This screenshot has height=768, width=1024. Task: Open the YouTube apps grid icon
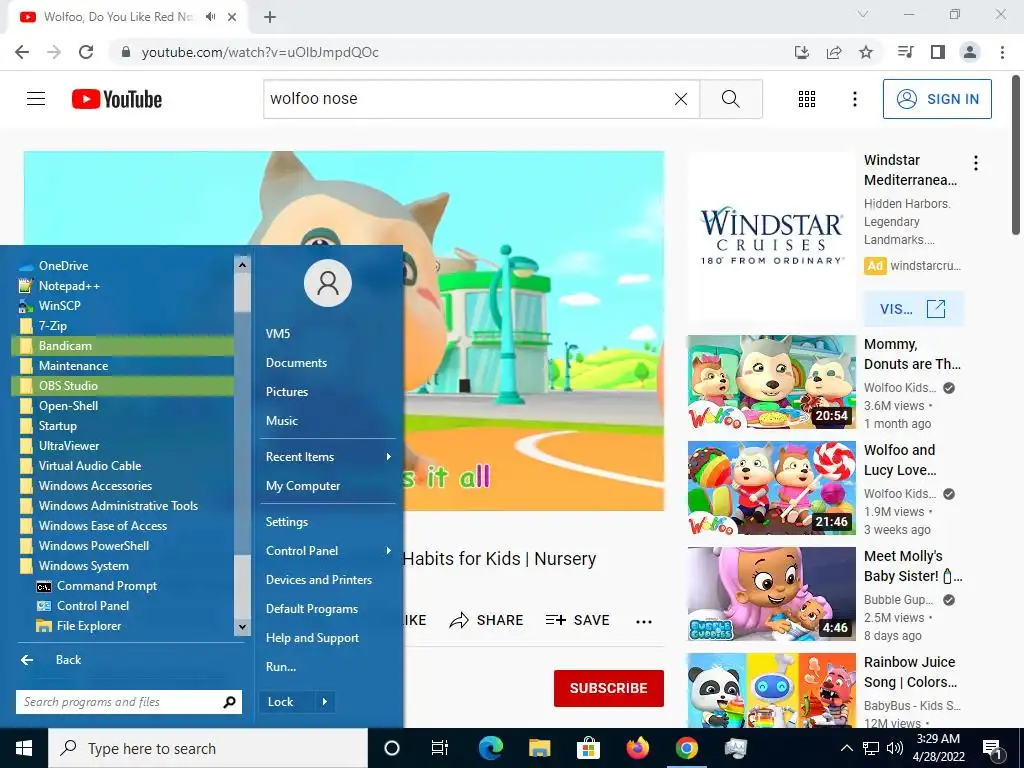click(x=807, y=99)
